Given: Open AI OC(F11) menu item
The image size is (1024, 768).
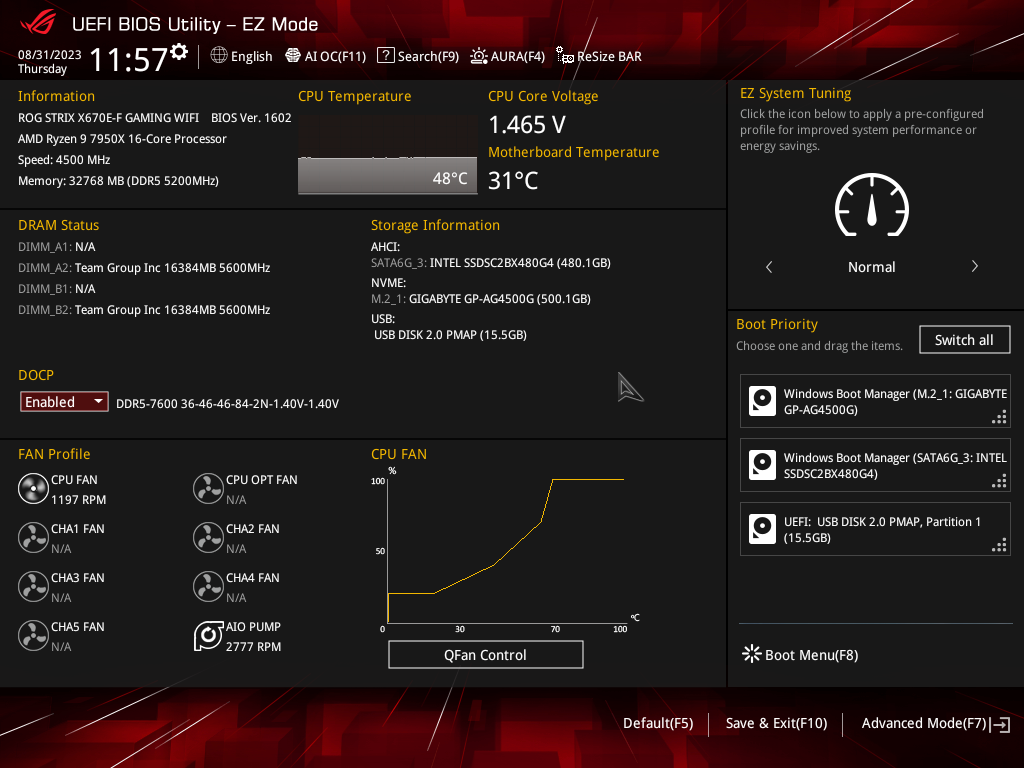Looking at the screenshot, I should click(x=326, y=56).
